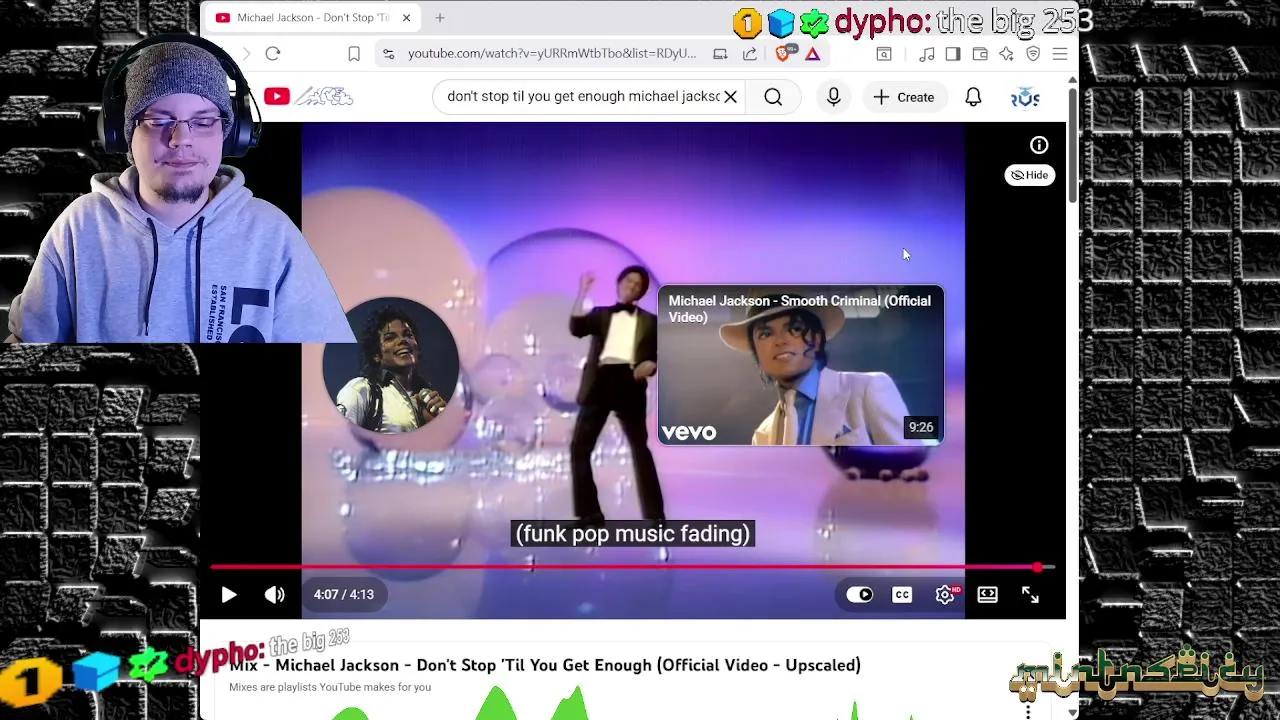Switch to theater mode
Image resolution: width=1280 pixels, height=720 pixels.
pyautogui.click(x=987, y=595)
